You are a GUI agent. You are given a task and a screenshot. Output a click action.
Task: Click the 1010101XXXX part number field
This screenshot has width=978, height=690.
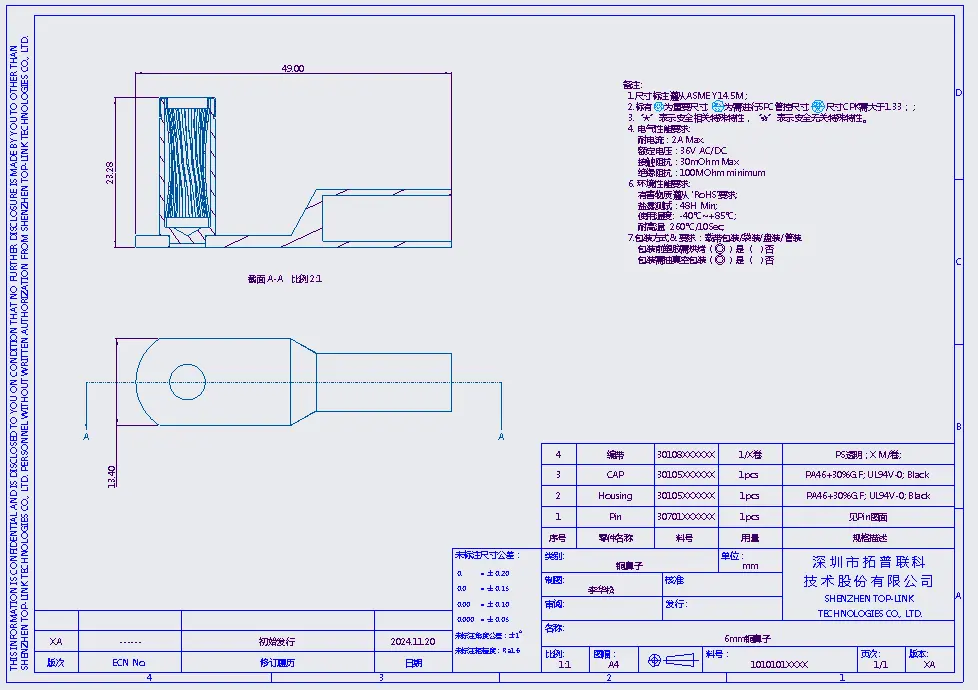pos(779,664)
